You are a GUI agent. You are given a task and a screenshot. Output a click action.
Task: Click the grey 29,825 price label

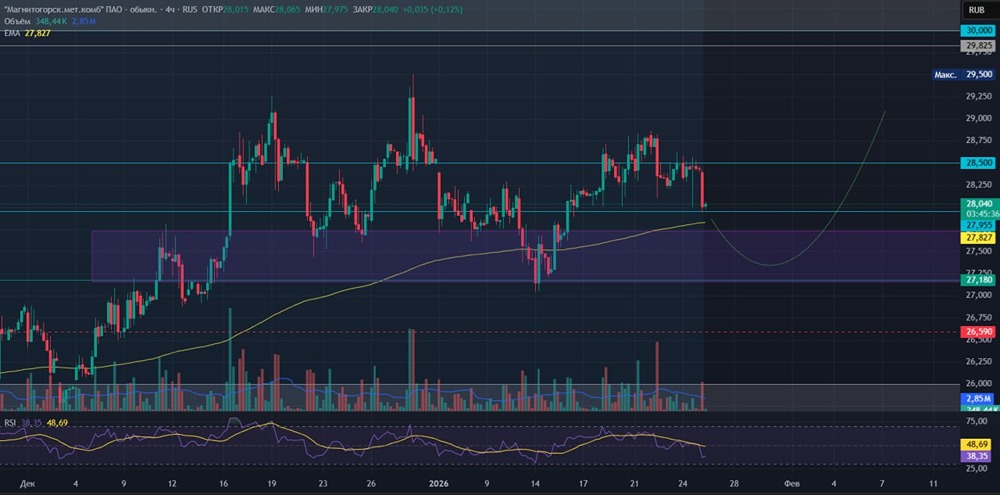(x=979, y=46)
